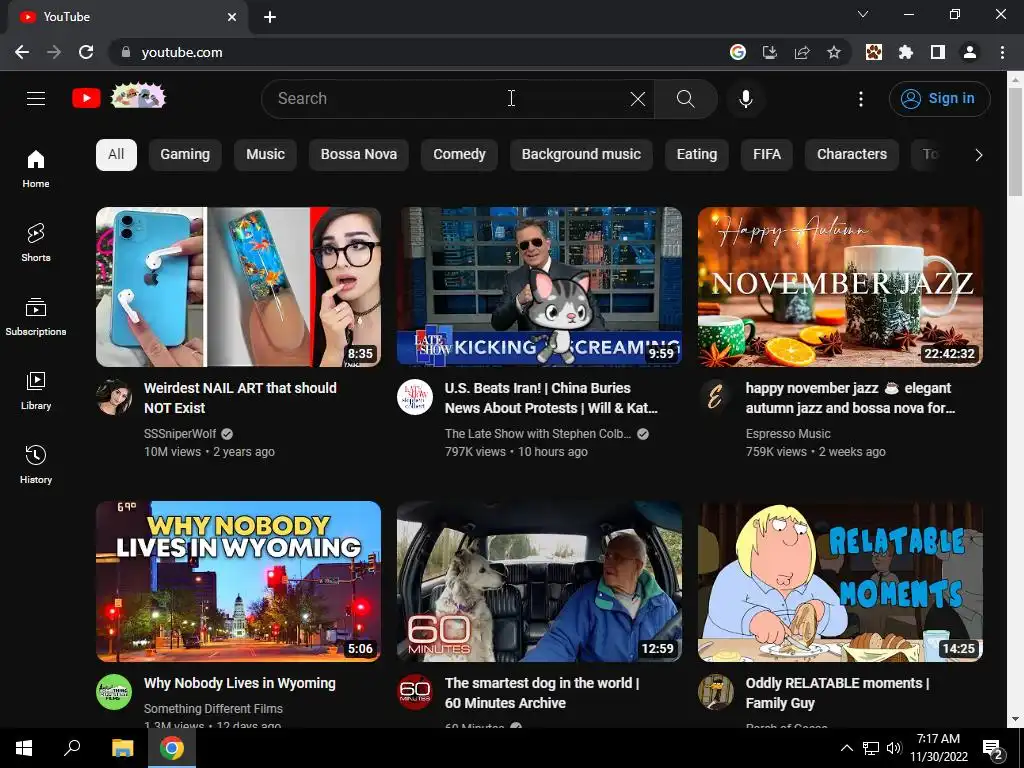Select the Background music chip
Screen dimensions: 1024x768
point(581,155)
